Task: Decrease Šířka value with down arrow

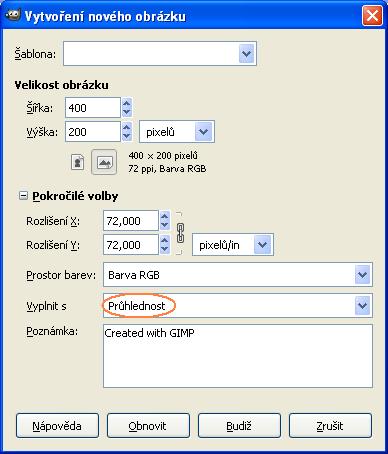Action: click(x=127, y=112)
